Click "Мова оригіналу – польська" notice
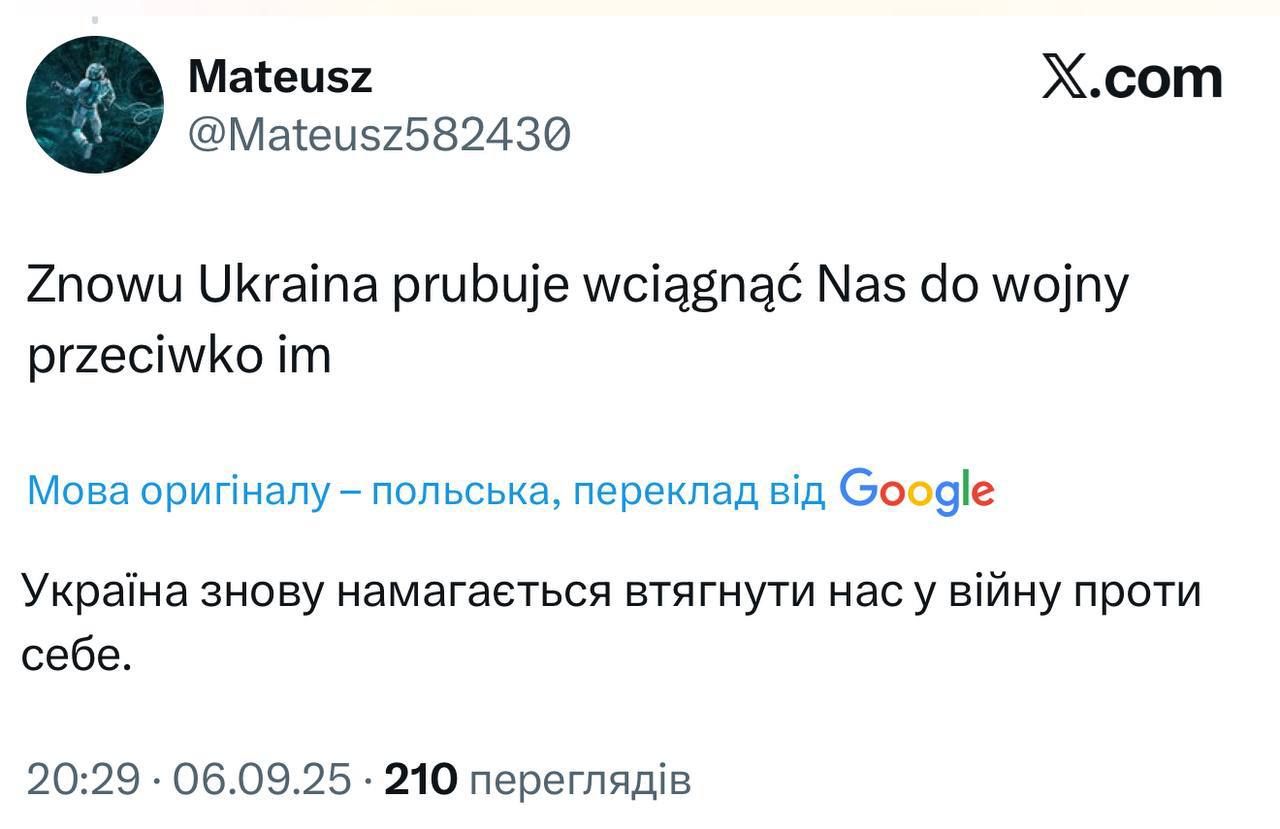This screenshot has height=829, width=1280. click(x=291, y=491)
